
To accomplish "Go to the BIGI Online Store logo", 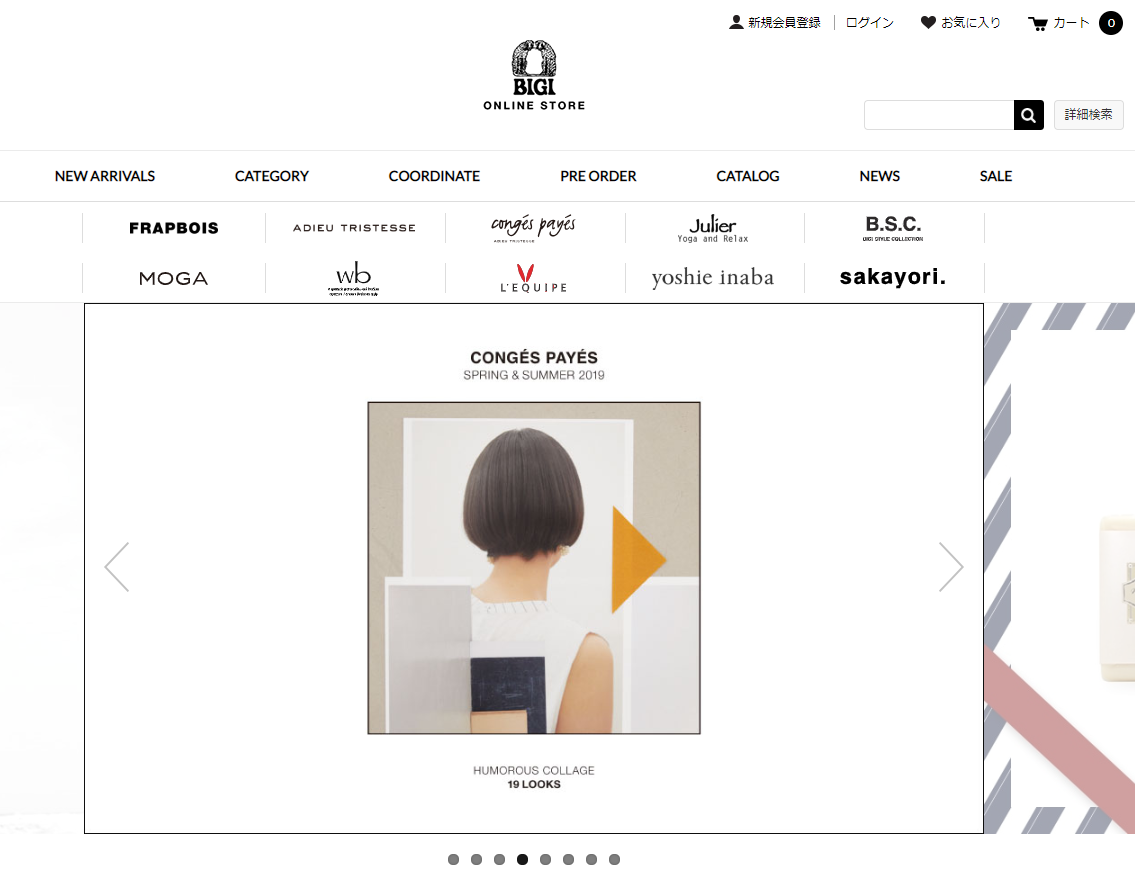I will (x=534, y=75).
